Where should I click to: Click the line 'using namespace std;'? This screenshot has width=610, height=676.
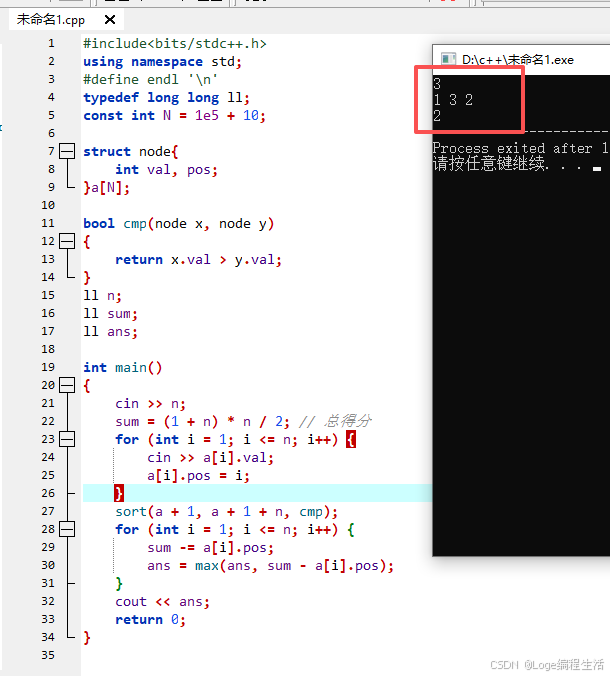click(x=163, y=62)
